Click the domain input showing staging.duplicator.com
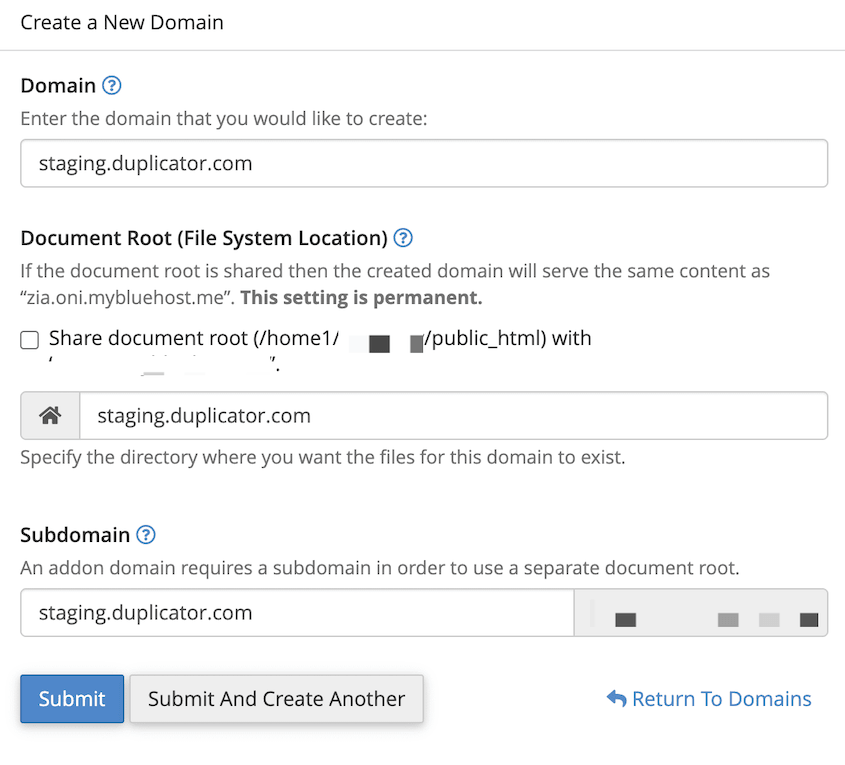Viewport: 845px width, 765px height. pyautogui.click(x=423, y=163)
